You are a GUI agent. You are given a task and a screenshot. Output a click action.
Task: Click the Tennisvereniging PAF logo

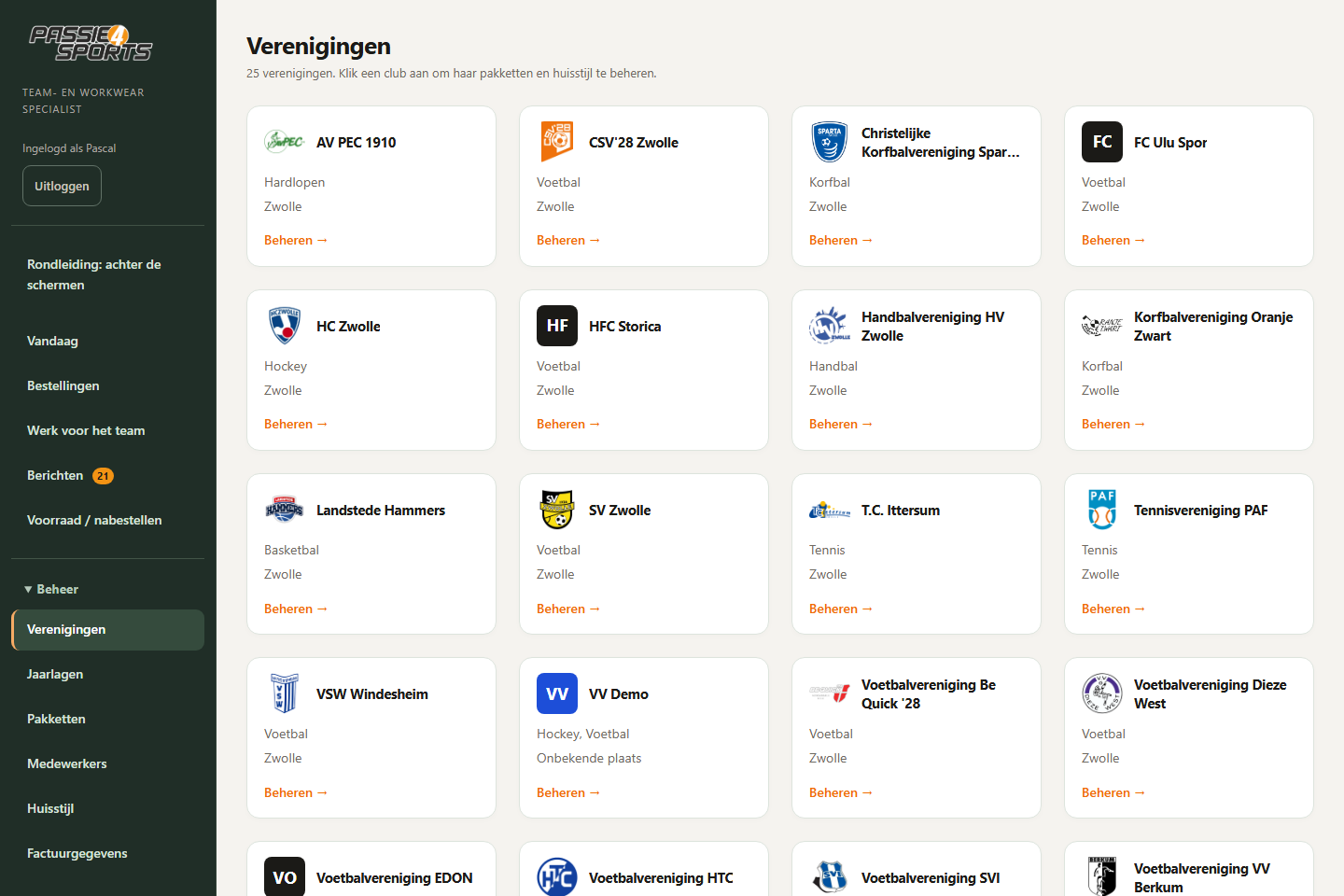(x=1102, y=510)
